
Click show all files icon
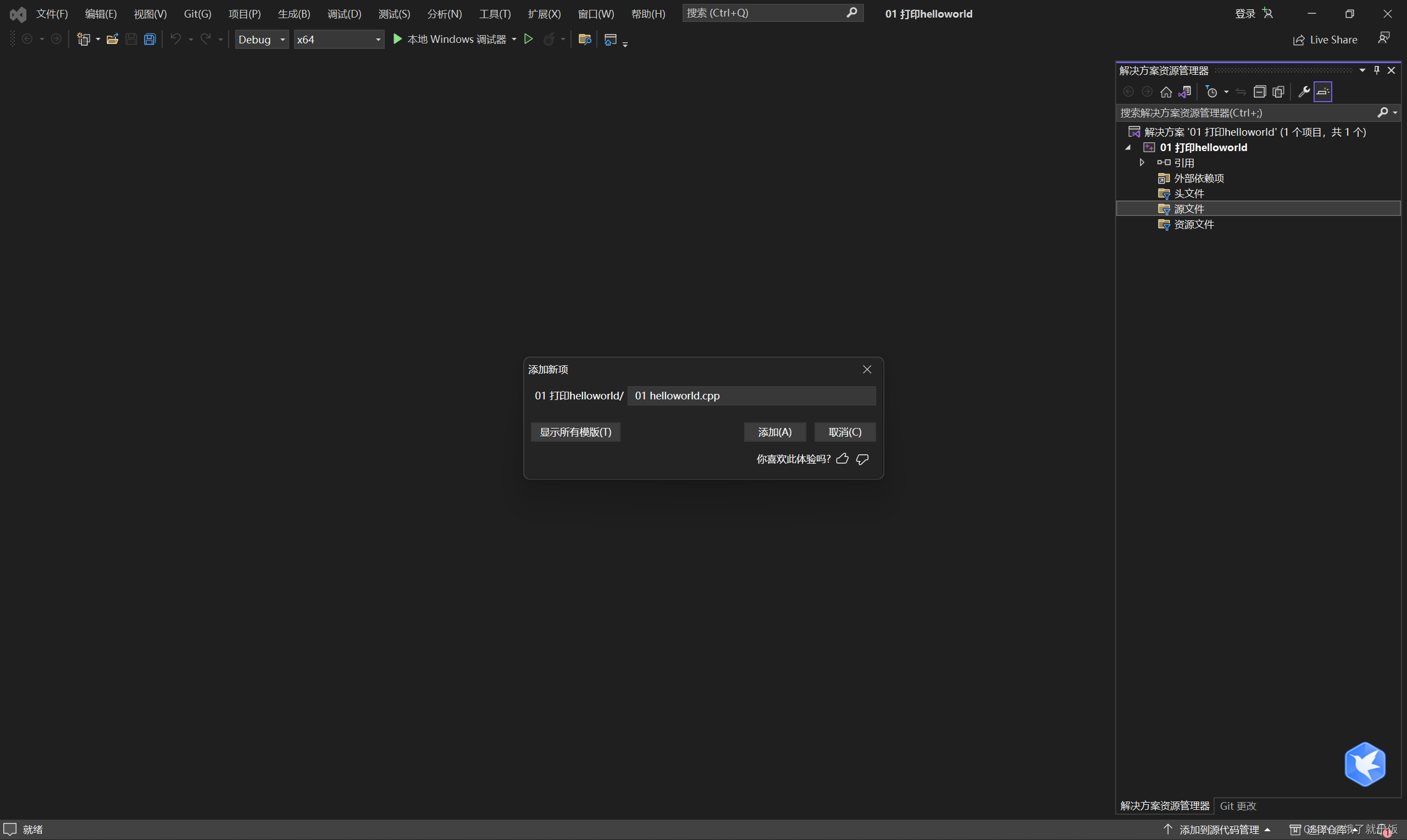coord(1278,92)
